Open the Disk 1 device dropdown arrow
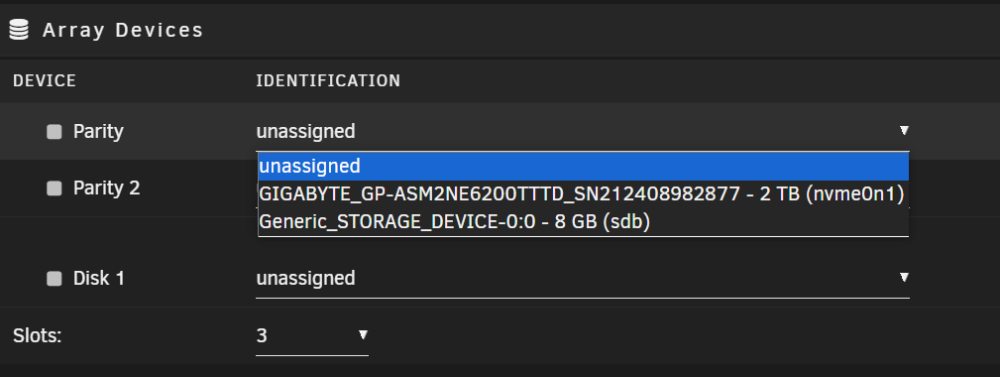The width and height of the screenshot is (1000, 377). [904, 277]
